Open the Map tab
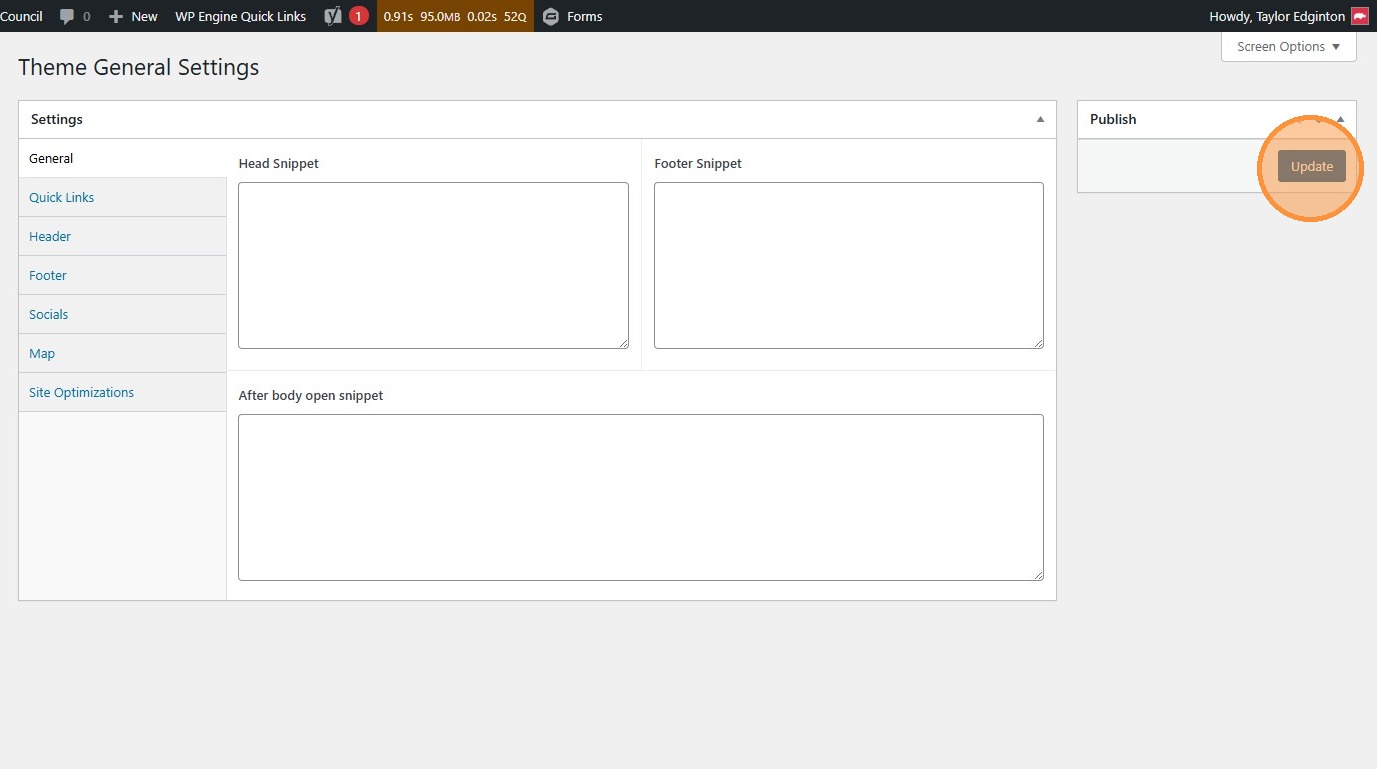The width and height of the screenshot is (1377, 769). (123, 353)
